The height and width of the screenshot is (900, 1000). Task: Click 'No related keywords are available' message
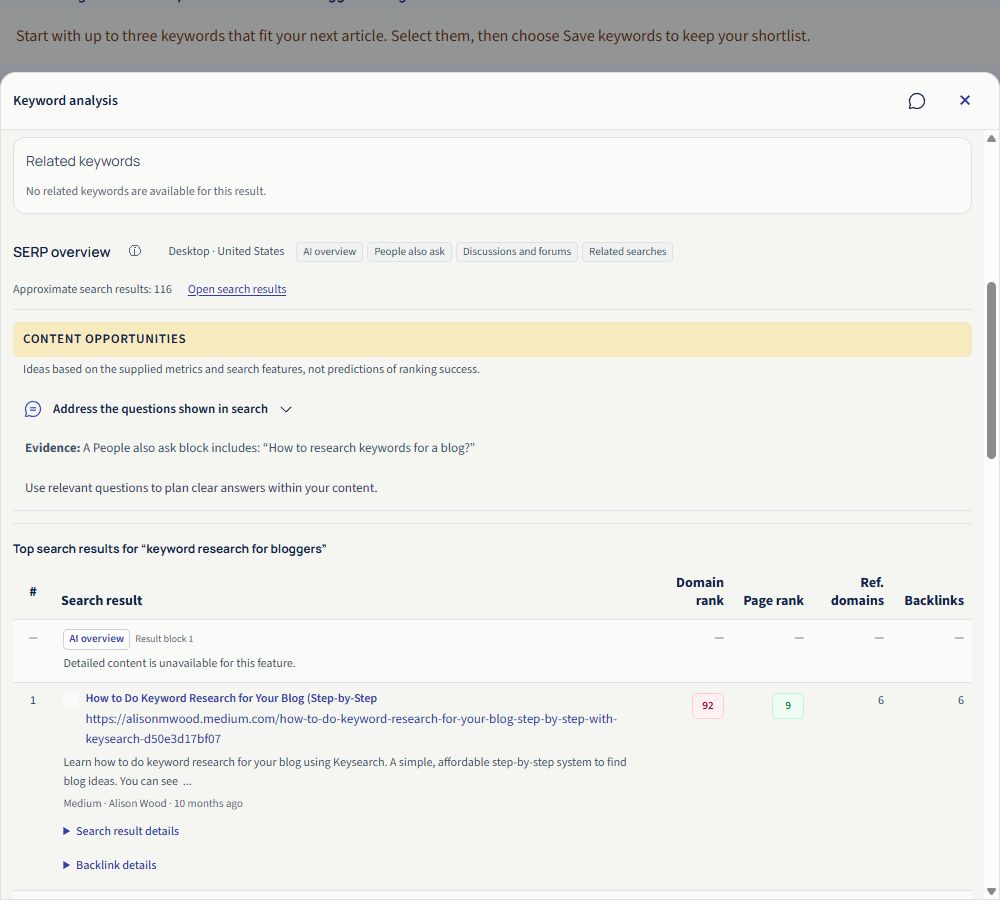[x=146, y=191]
